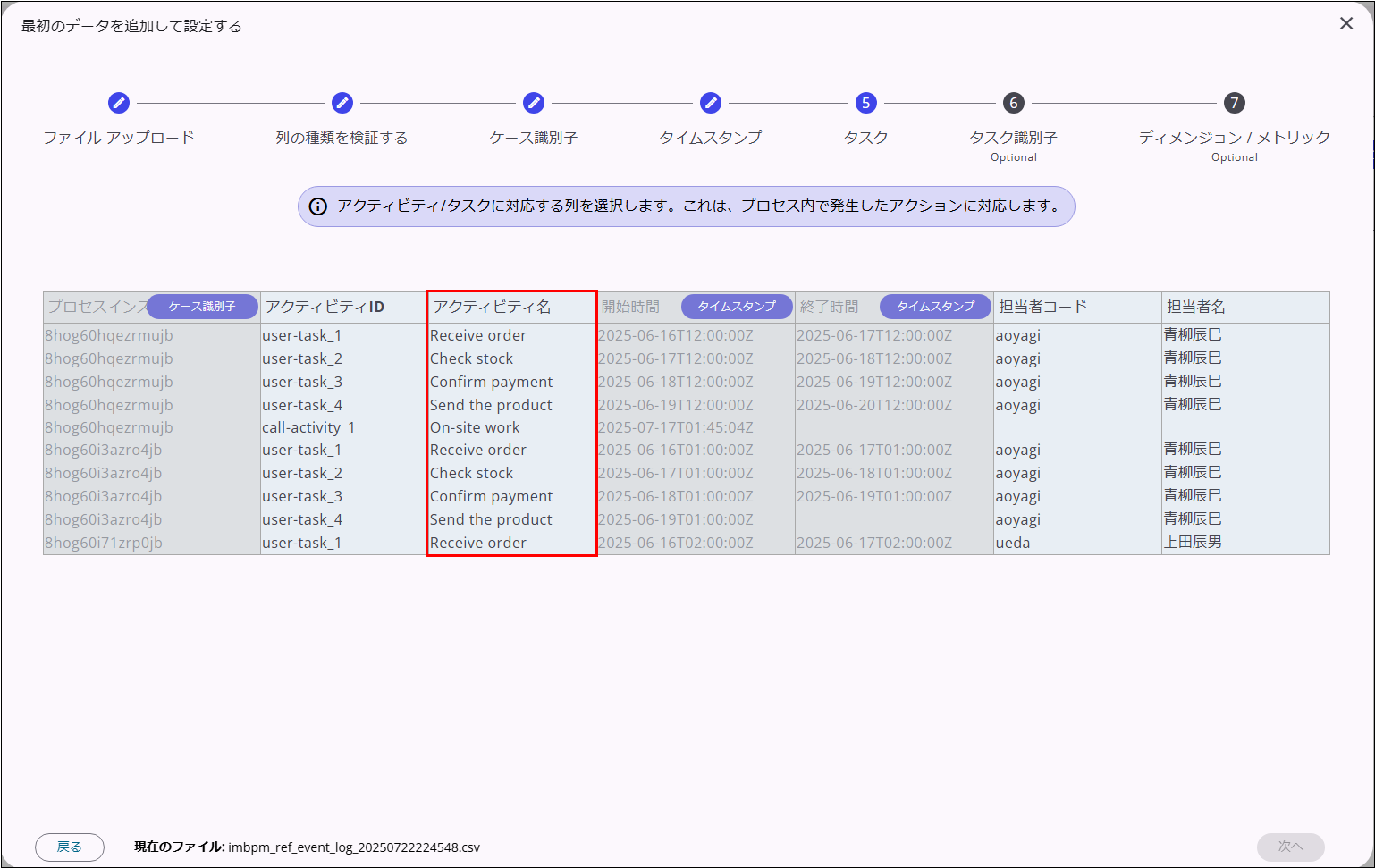Click the タイムスタンプ badge on 終了時間 column
Image resolution: width=1375 pixels, height=868 pixels.
pos(935,307)
